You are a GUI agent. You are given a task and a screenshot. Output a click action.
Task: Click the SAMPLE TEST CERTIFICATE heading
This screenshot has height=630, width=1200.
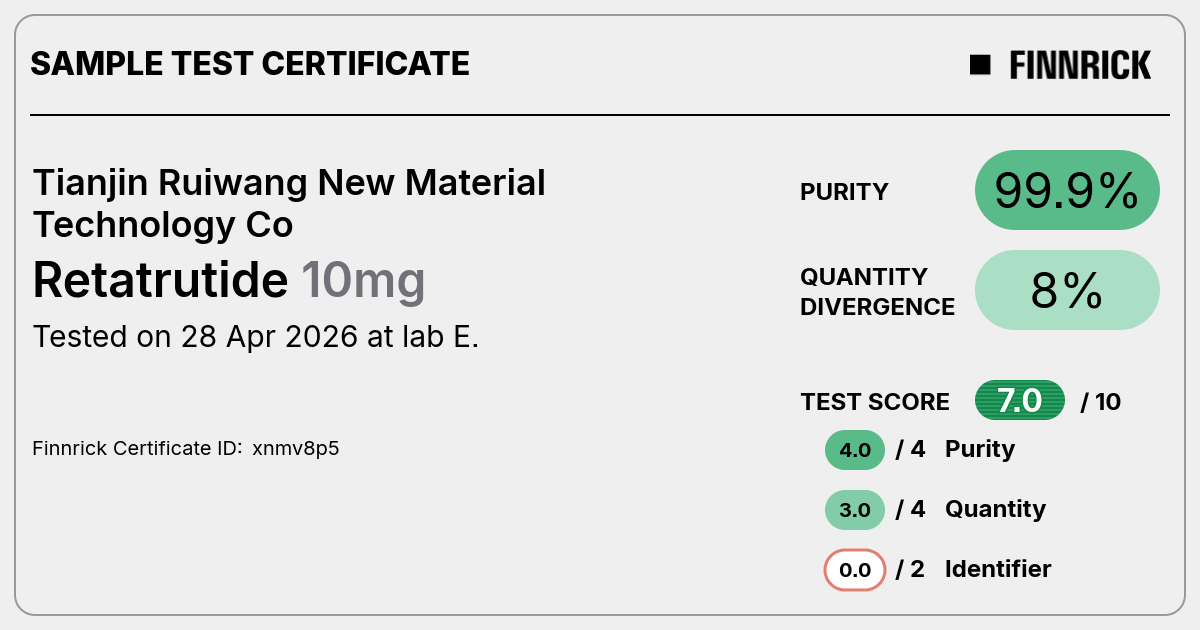coord(250,64)
